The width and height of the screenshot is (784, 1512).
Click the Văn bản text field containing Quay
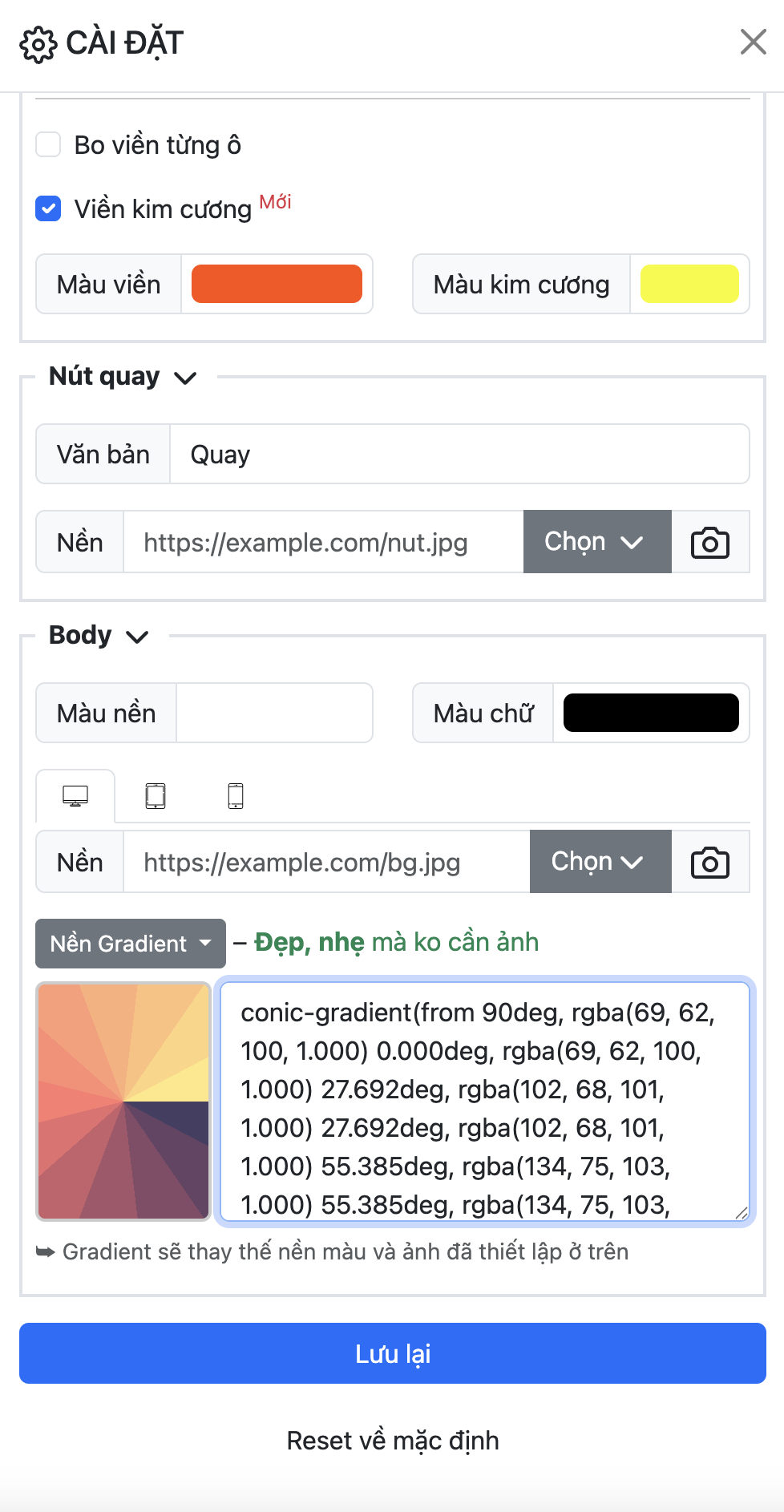pyautogui.click(x=459, y=455)
